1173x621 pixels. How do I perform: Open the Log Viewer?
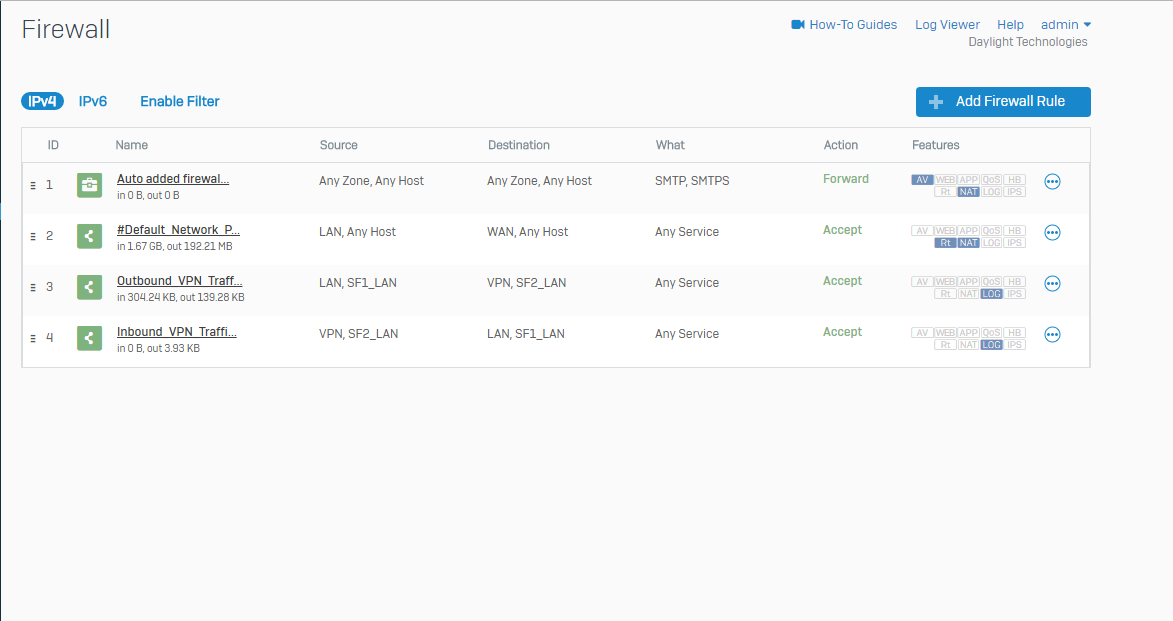pyautogui.click(x=947, y=25)
